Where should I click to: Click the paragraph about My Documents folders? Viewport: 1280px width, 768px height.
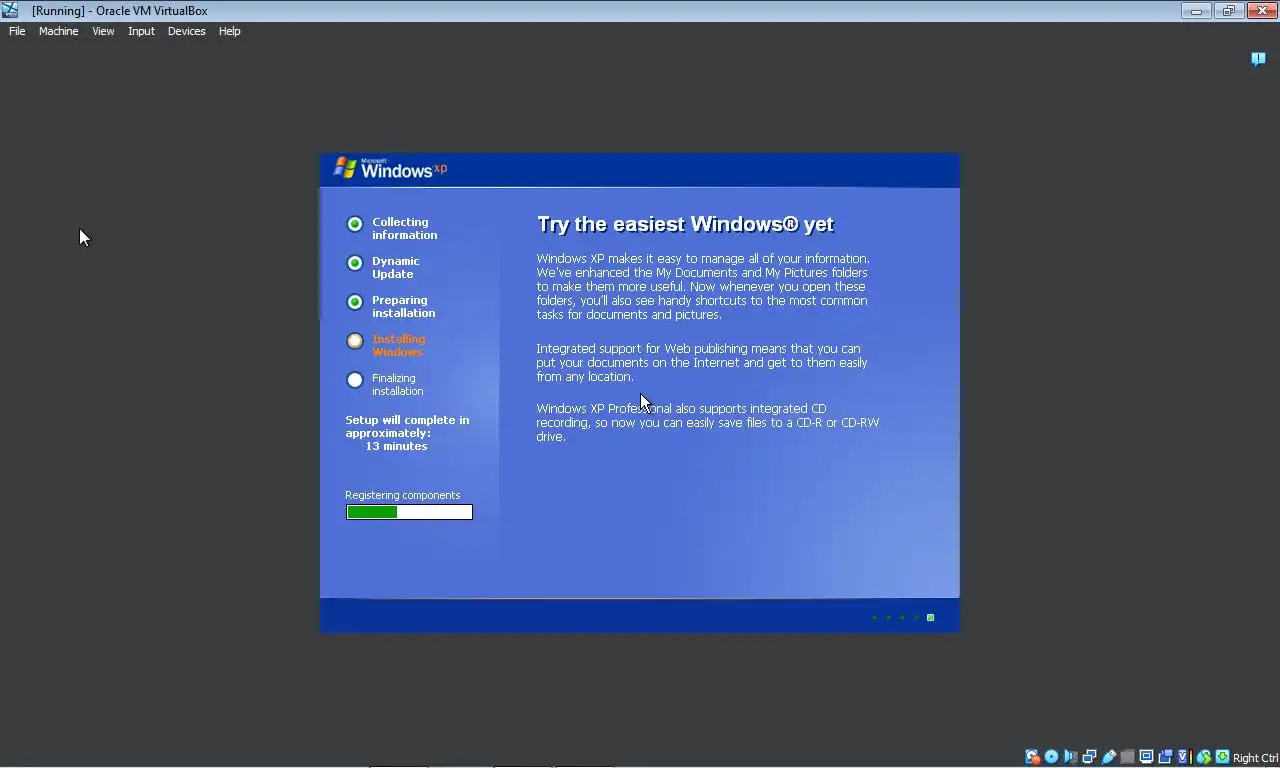coord(703,286)
